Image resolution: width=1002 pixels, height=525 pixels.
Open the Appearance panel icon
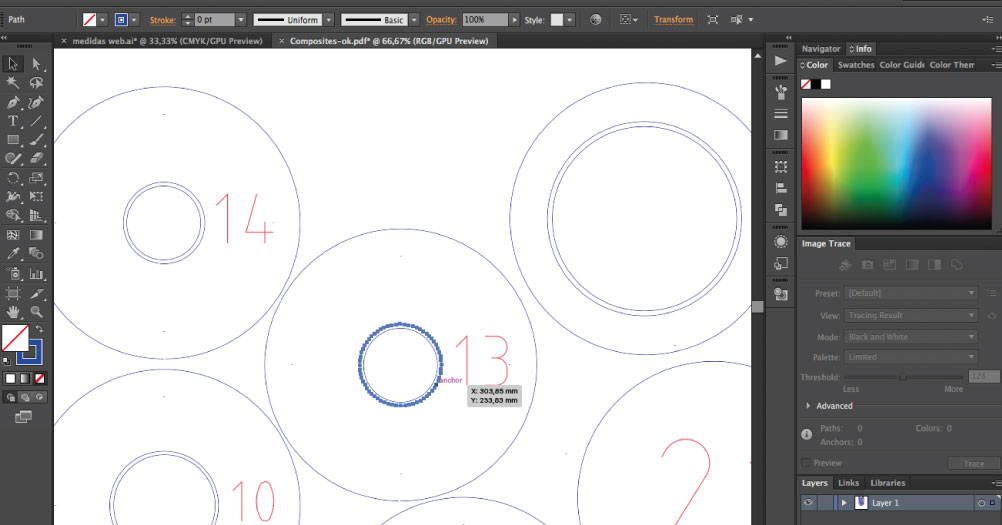[x=780, y=242]
